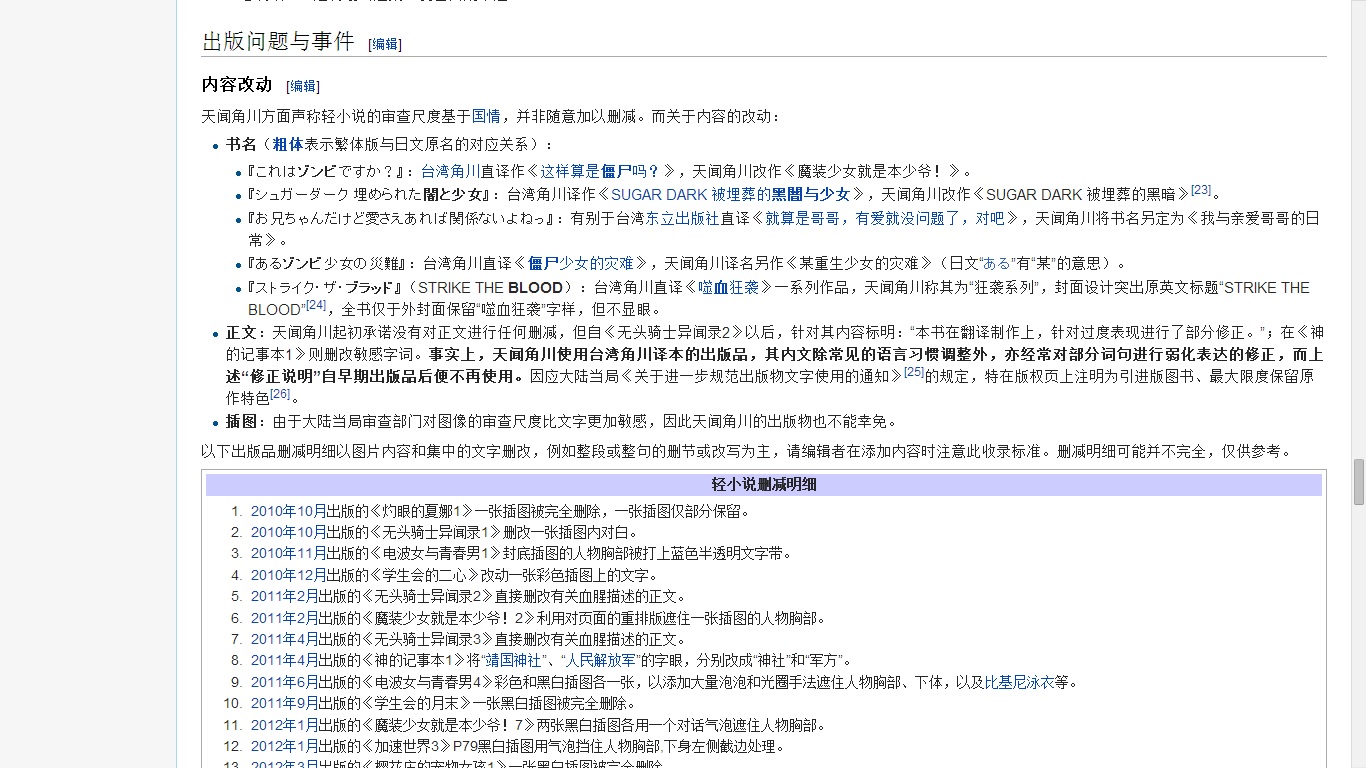The width and height of the screenshot is (1366, 768).
Task: Open 2010年11月 link in 电波女与青春男1 row
Action: 289,553
